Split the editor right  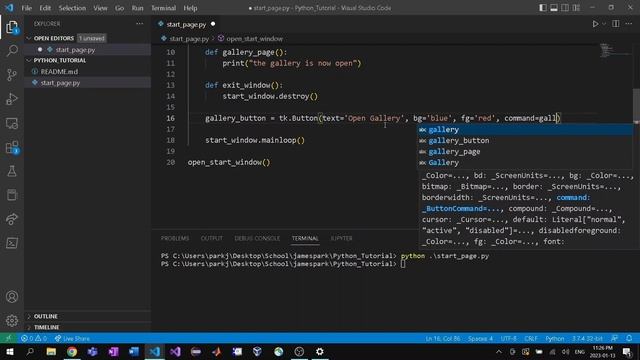pos(616,24)
